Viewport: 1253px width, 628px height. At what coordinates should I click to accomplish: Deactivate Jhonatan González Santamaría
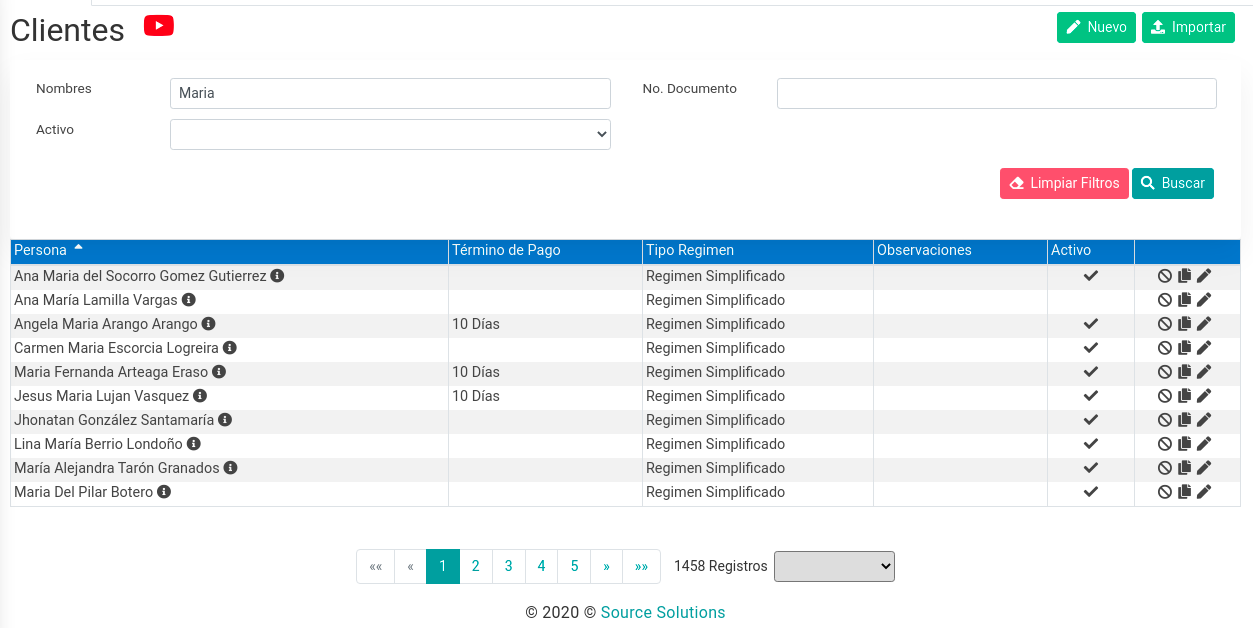1165,420
